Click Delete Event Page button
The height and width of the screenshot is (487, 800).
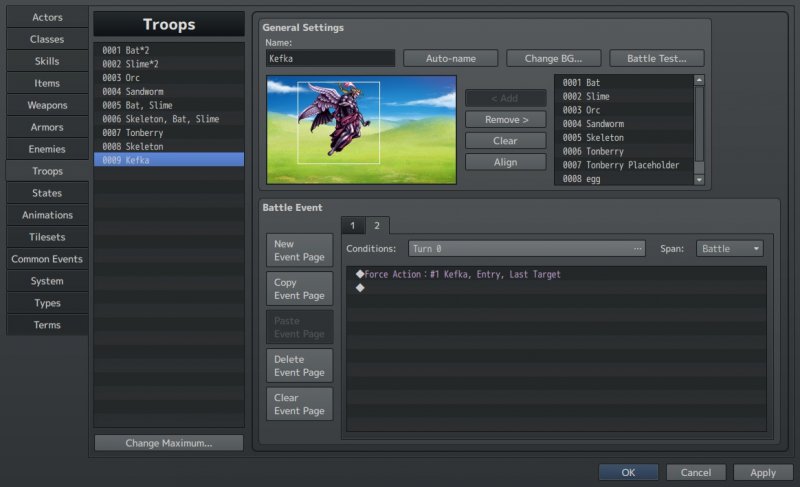pyautogui.click(x=299, y=366)
